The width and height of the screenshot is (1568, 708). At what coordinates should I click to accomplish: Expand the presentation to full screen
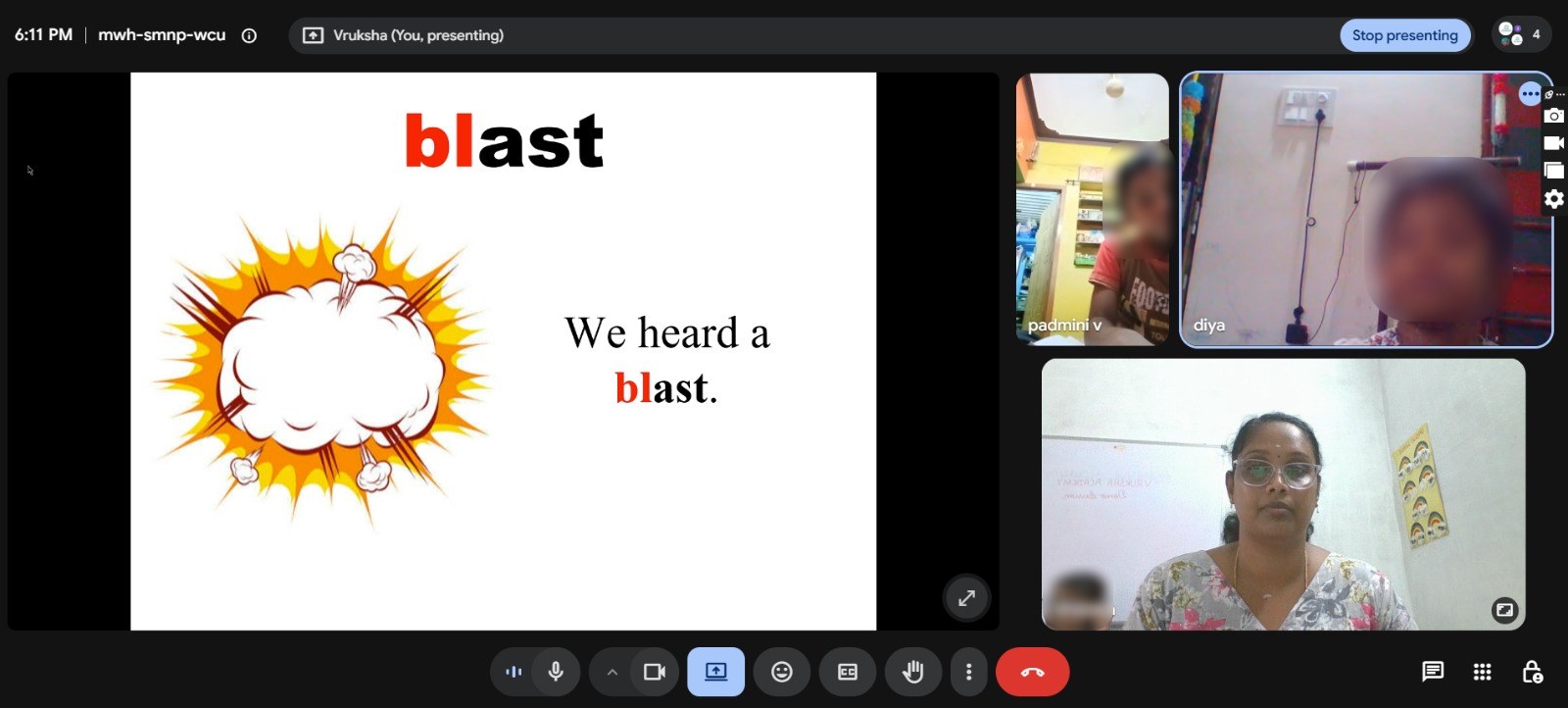point(966,597)
